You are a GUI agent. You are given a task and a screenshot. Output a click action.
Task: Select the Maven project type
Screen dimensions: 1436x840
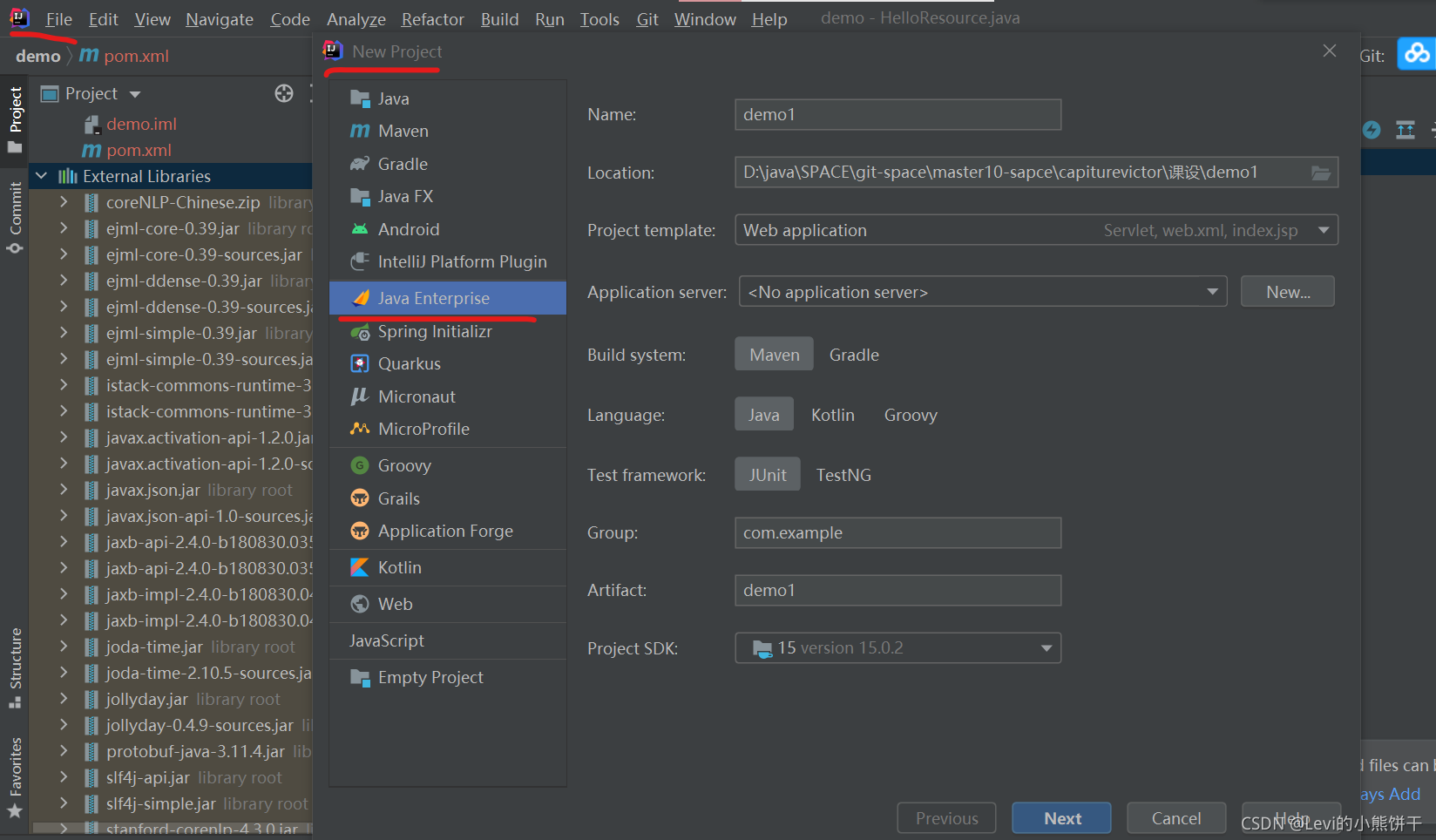pyautogui.click(x=448, y=131)
